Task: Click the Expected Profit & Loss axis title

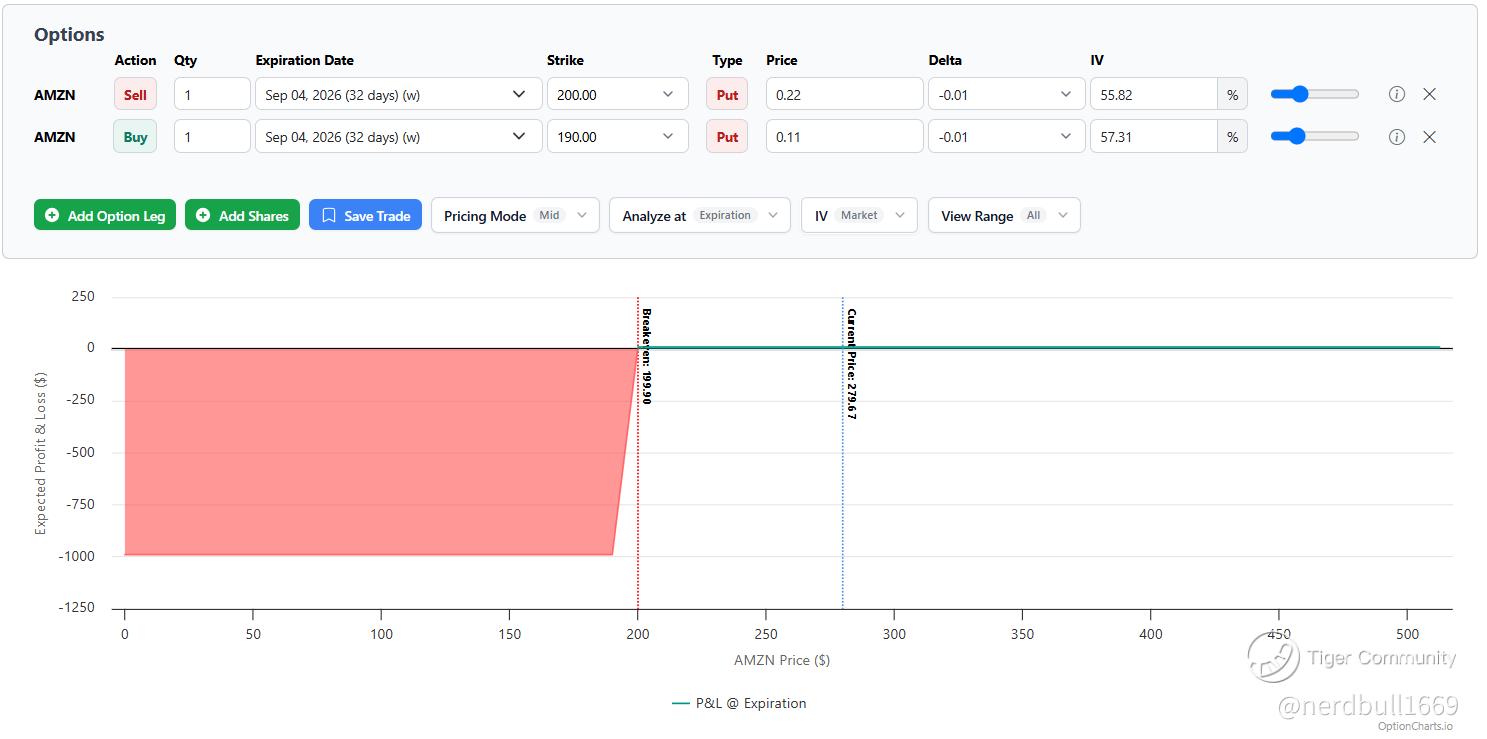Action: pos(41,452)
